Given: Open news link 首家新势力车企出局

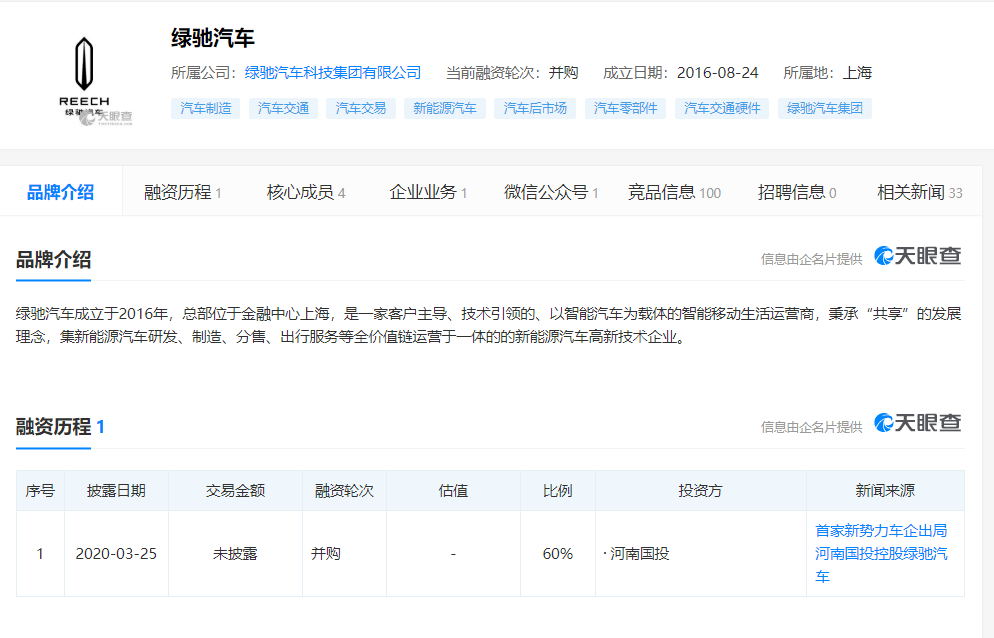Looking at the screenshot, I should 881,554.
